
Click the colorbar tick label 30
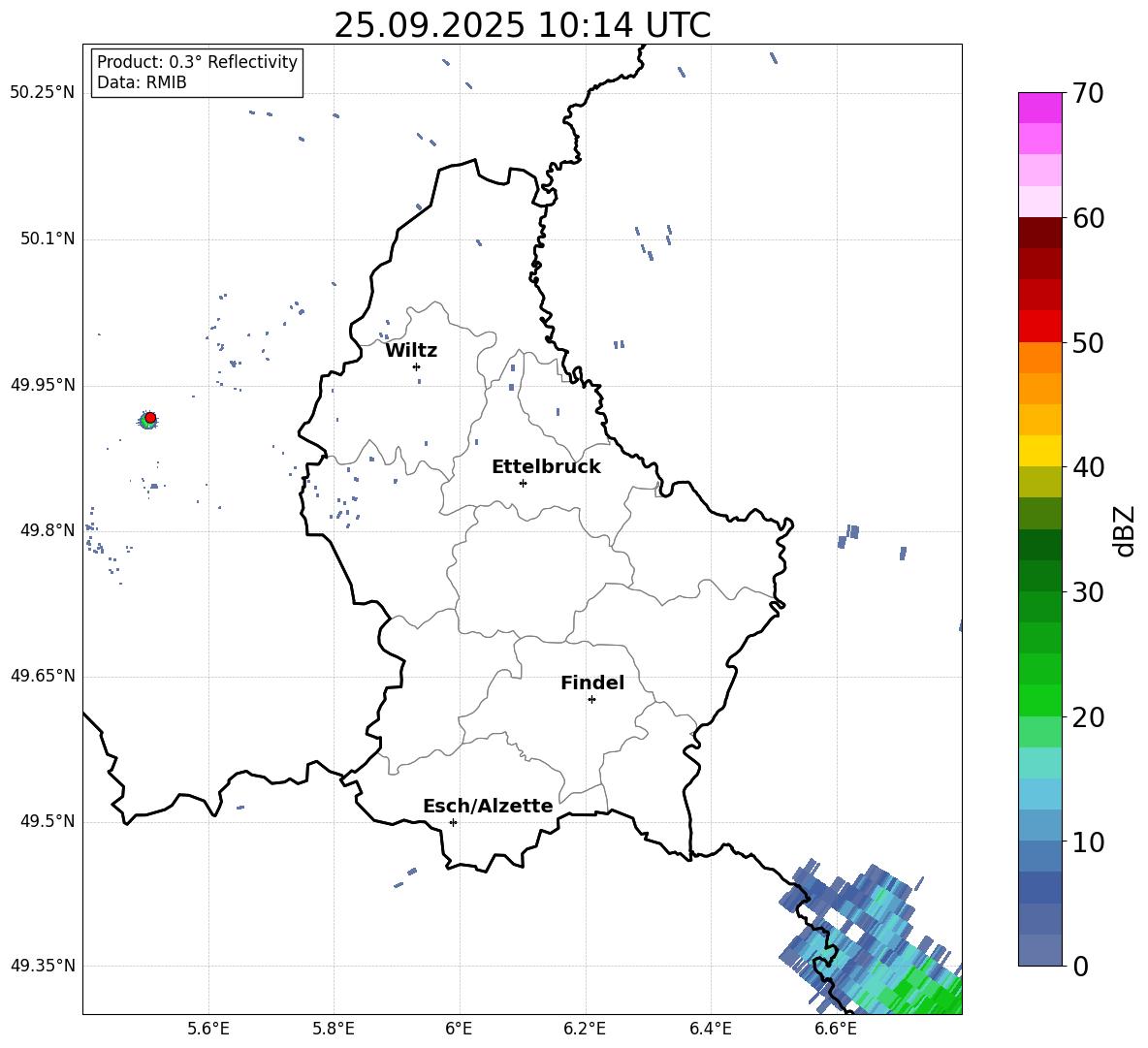pos(1088,592)
